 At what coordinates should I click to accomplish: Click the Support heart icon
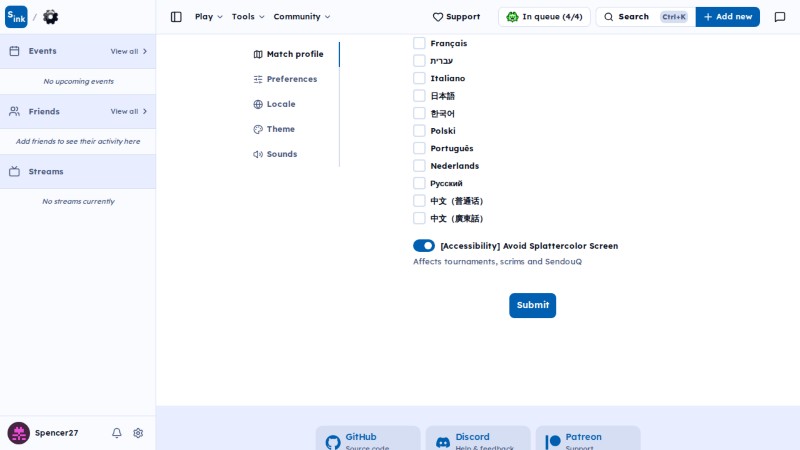438,17
